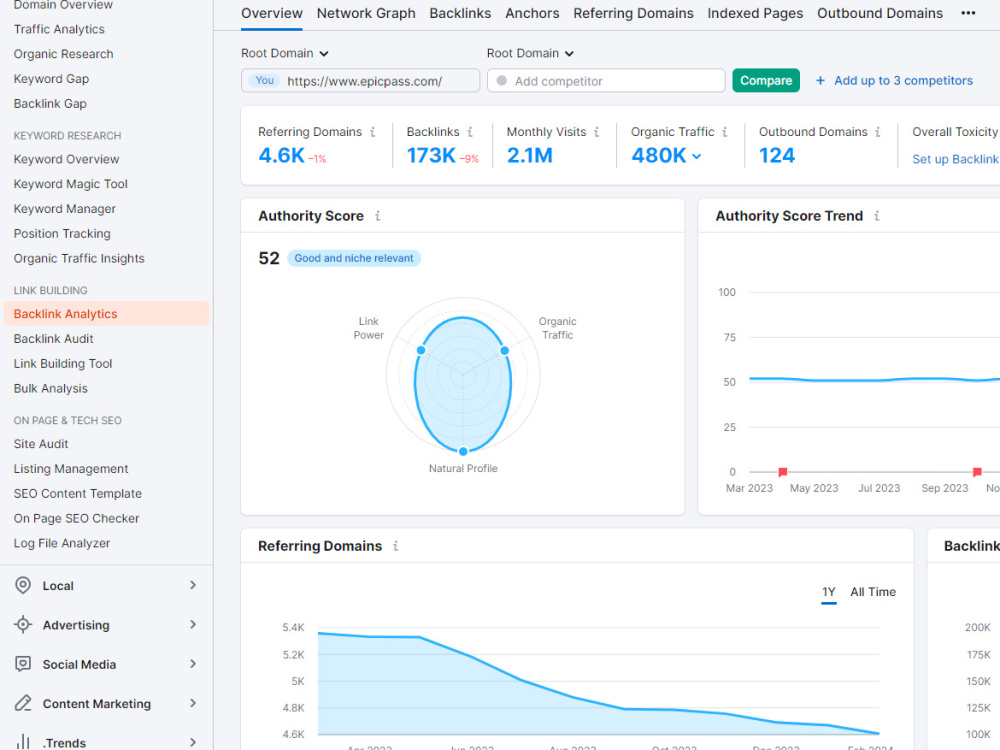The width and height of the screenshot is (1000, 750).
Task: Open the first Root Domain dropdown
Action: tap(284, 53)
